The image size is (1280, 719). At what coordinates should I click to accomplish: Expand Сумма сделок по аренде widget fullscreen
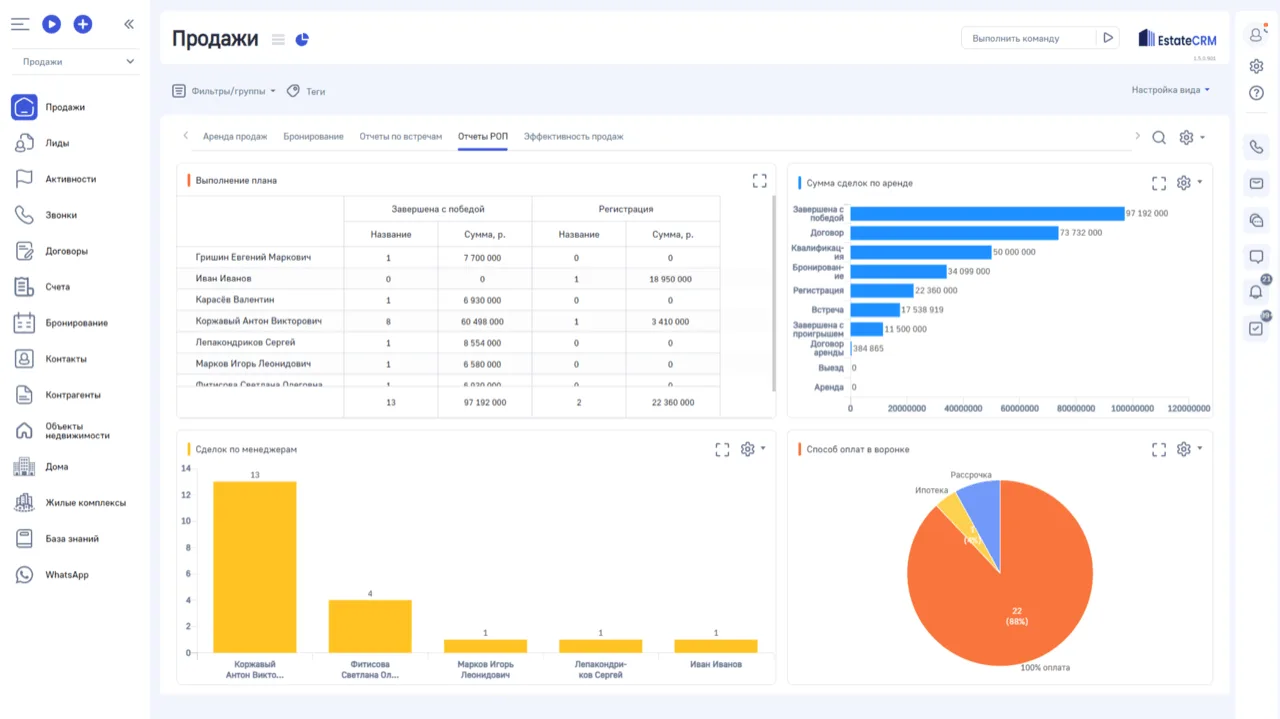(1159, 183)
